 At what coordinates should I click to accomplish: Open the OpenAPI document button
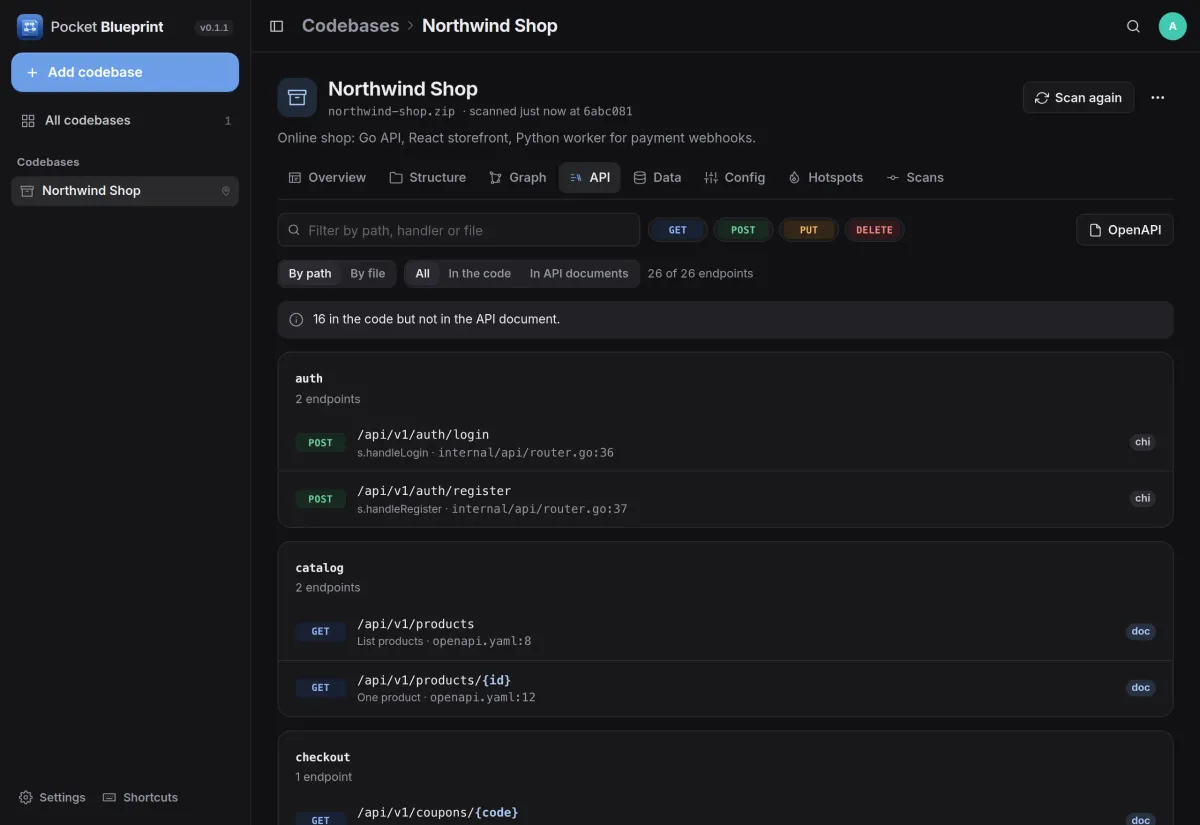pos(1125,230)
